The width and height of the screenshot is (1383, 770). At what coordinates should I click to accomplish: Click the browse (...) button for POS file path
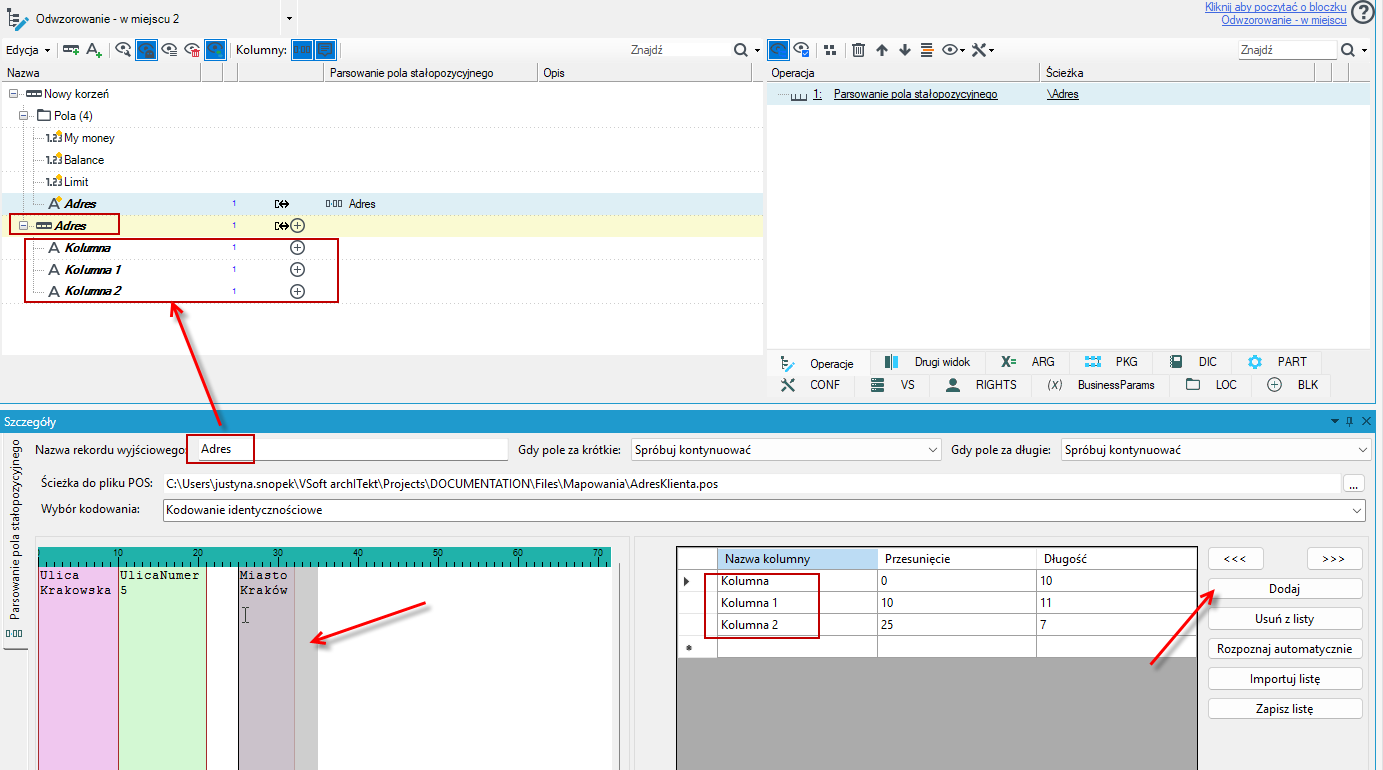coord(1354,483)
